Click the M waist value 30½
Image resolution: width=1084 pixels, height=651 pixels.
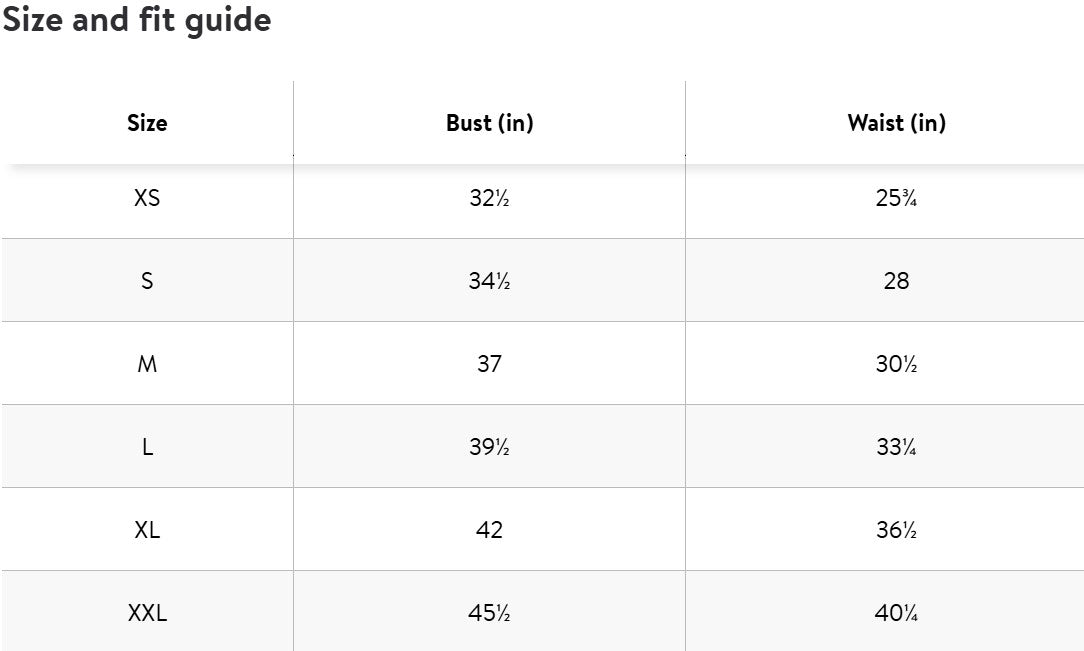pyautogui.click(x=896, y=364)
